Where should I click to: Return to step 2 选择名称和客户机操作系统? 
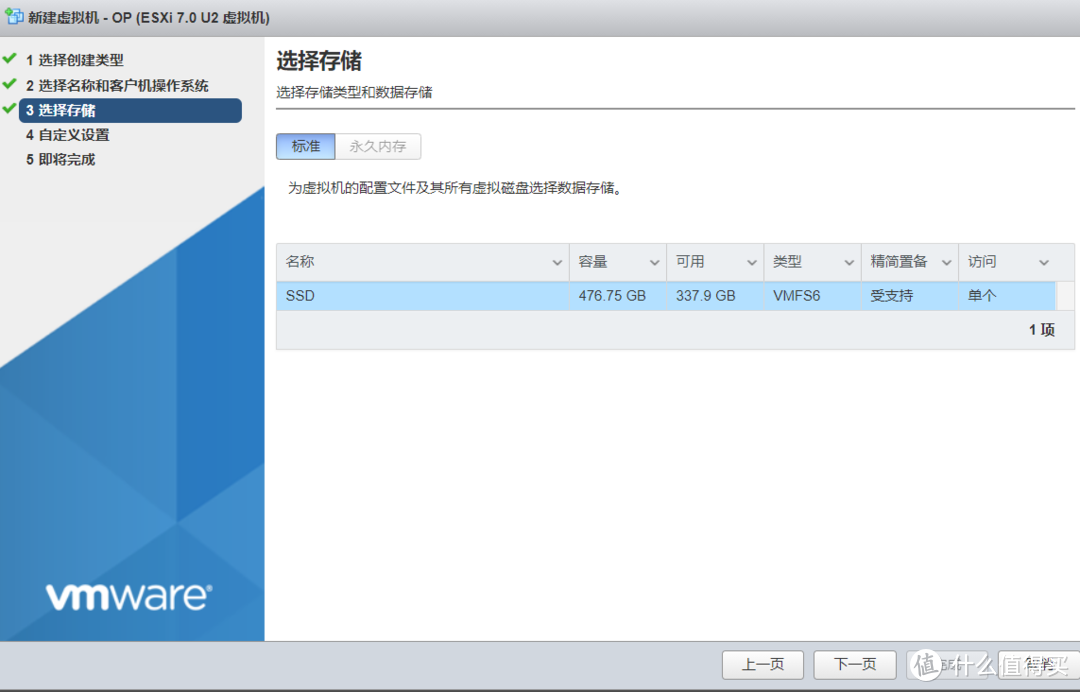pos(118,85)
